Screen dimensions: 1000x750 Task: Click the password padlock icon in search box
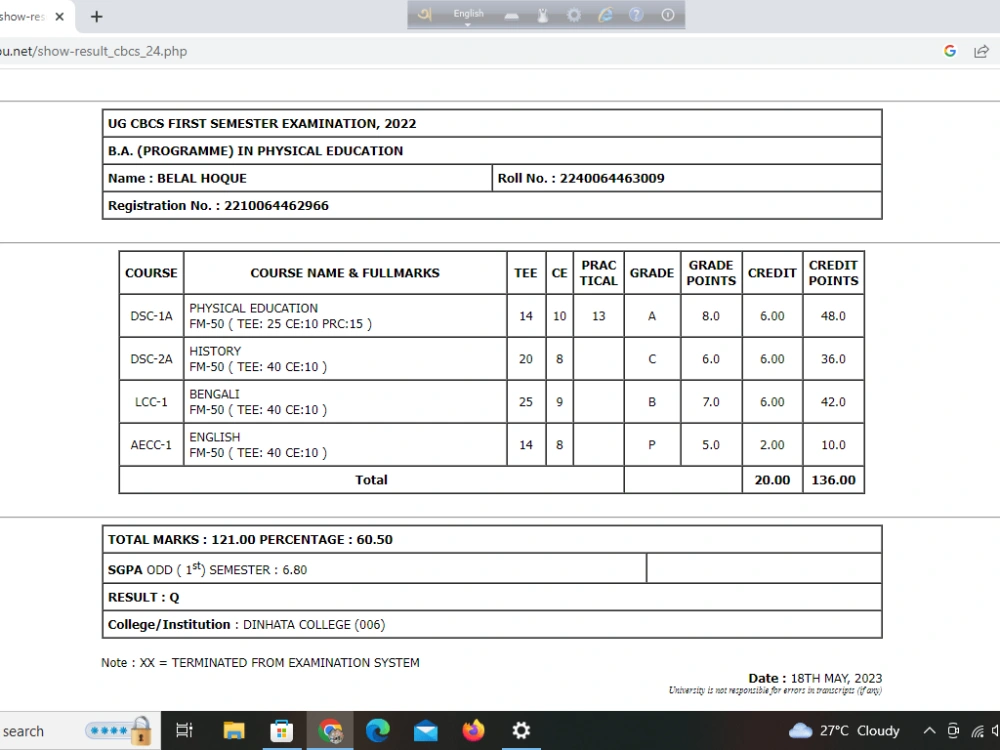pos(141,730)
